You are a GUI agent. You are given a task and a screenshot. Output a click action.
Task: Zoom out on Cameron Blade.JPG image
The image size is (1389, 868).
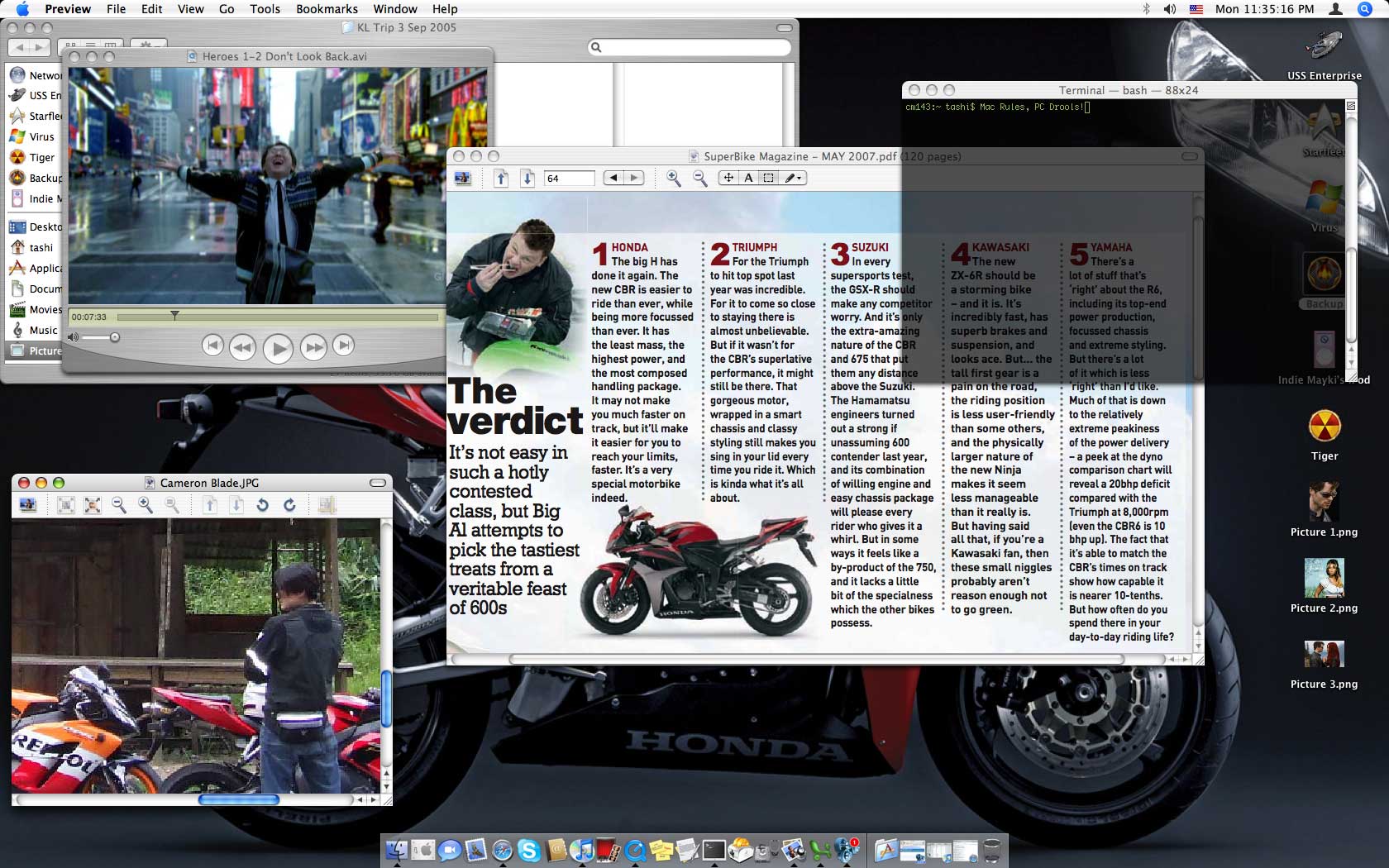tap(119, 504)
